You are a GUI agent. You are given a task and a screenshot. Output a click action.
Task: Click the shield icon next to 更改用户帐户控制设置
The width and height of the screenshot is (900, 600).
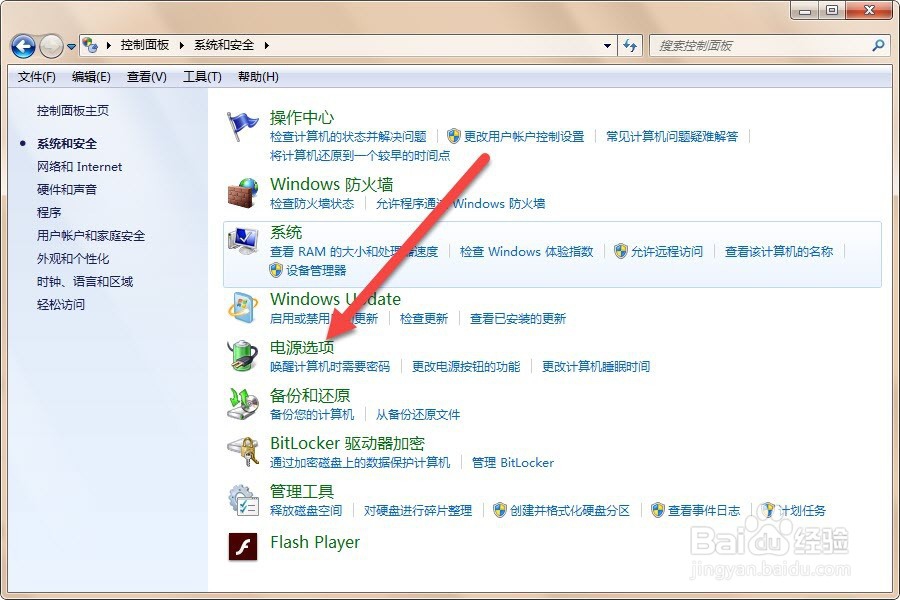pos(453,136)
